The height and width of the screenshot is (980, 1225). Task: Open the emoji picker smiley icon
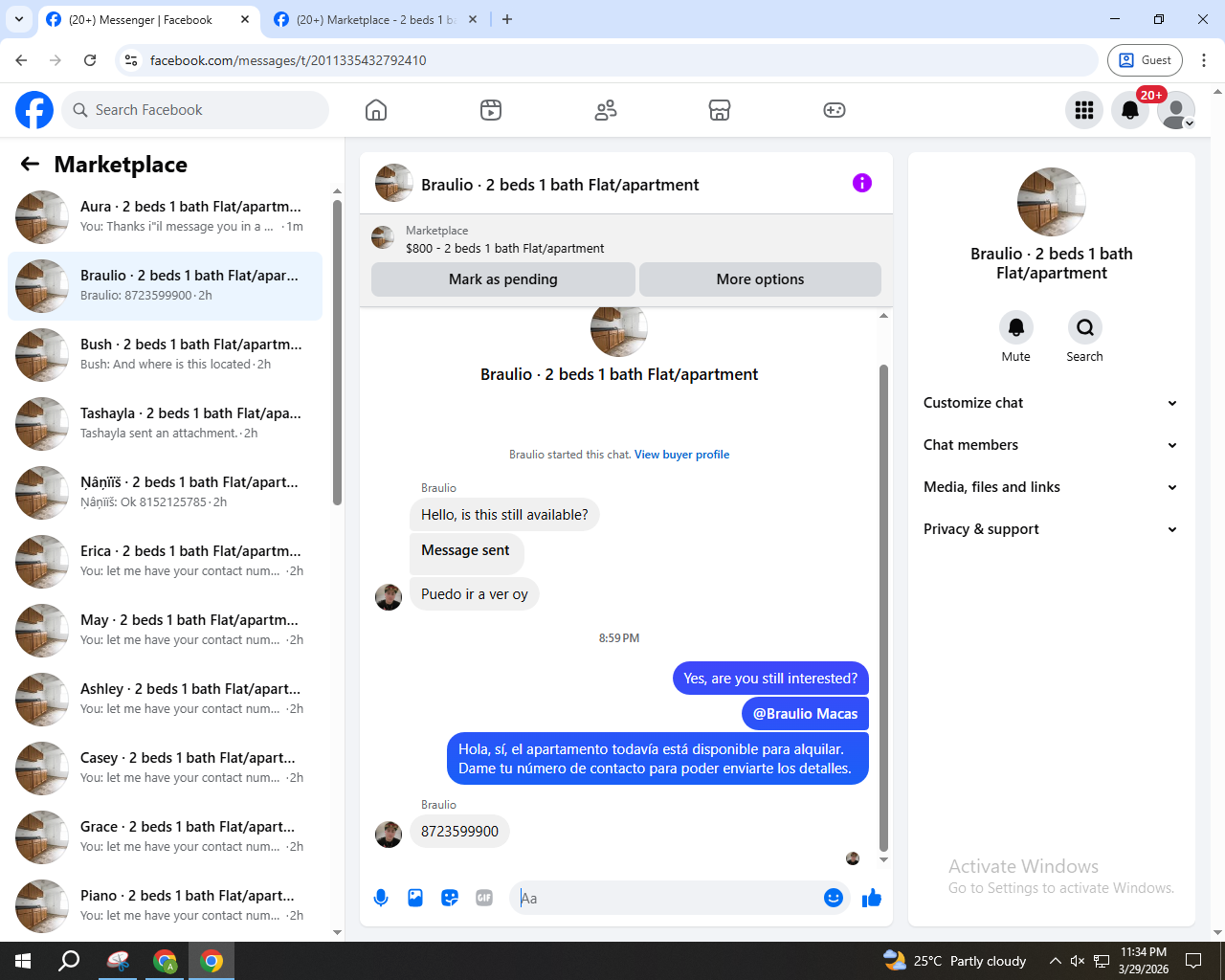pyautogui.click(x=834, y=898)
